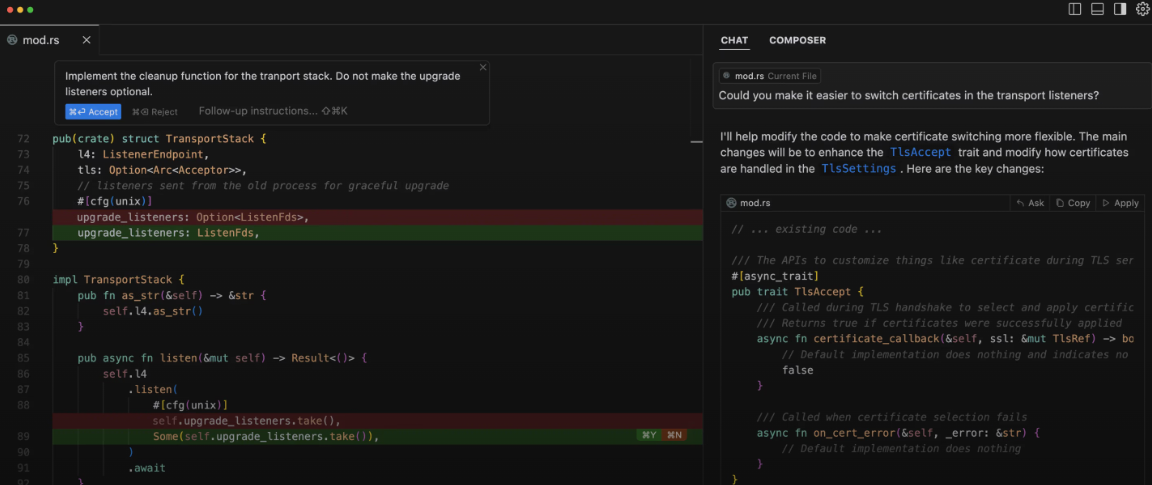Click the mod.rs Current File context pill
Screen dimensions: 1152x485
tap(770, 76)
